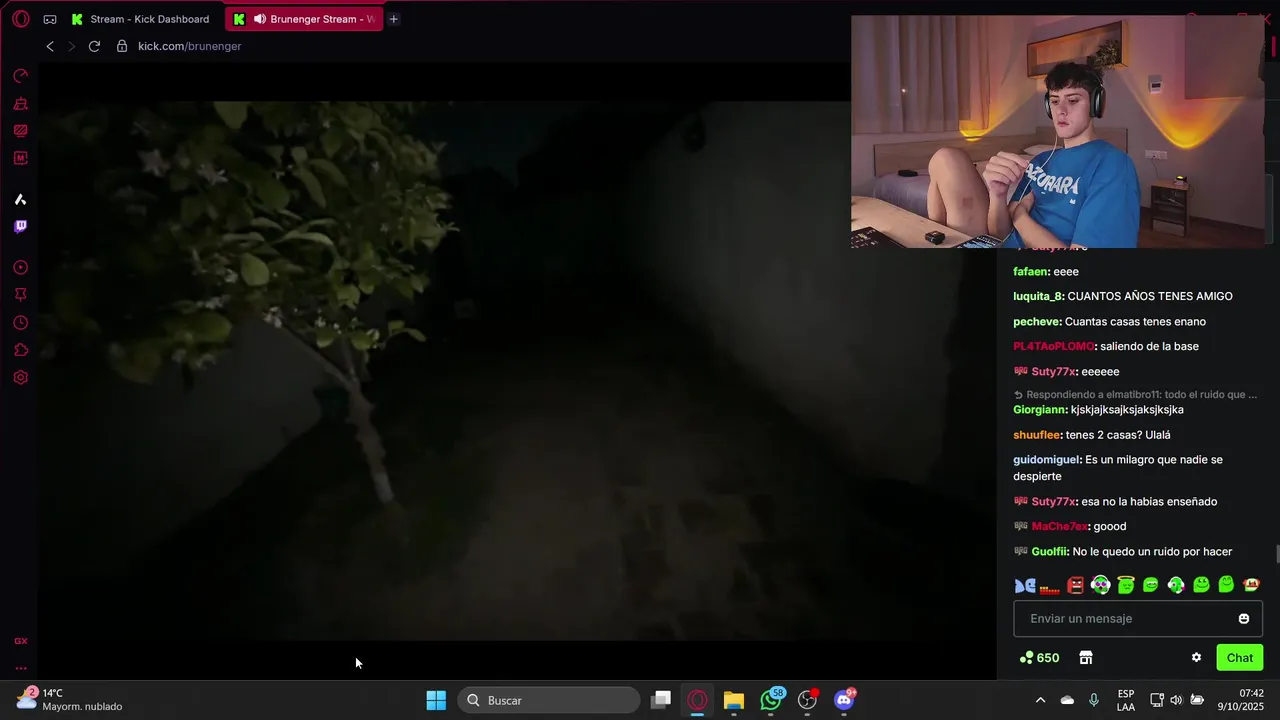View site security padlock info
The image size is (1280, 720).
point(122,46)
